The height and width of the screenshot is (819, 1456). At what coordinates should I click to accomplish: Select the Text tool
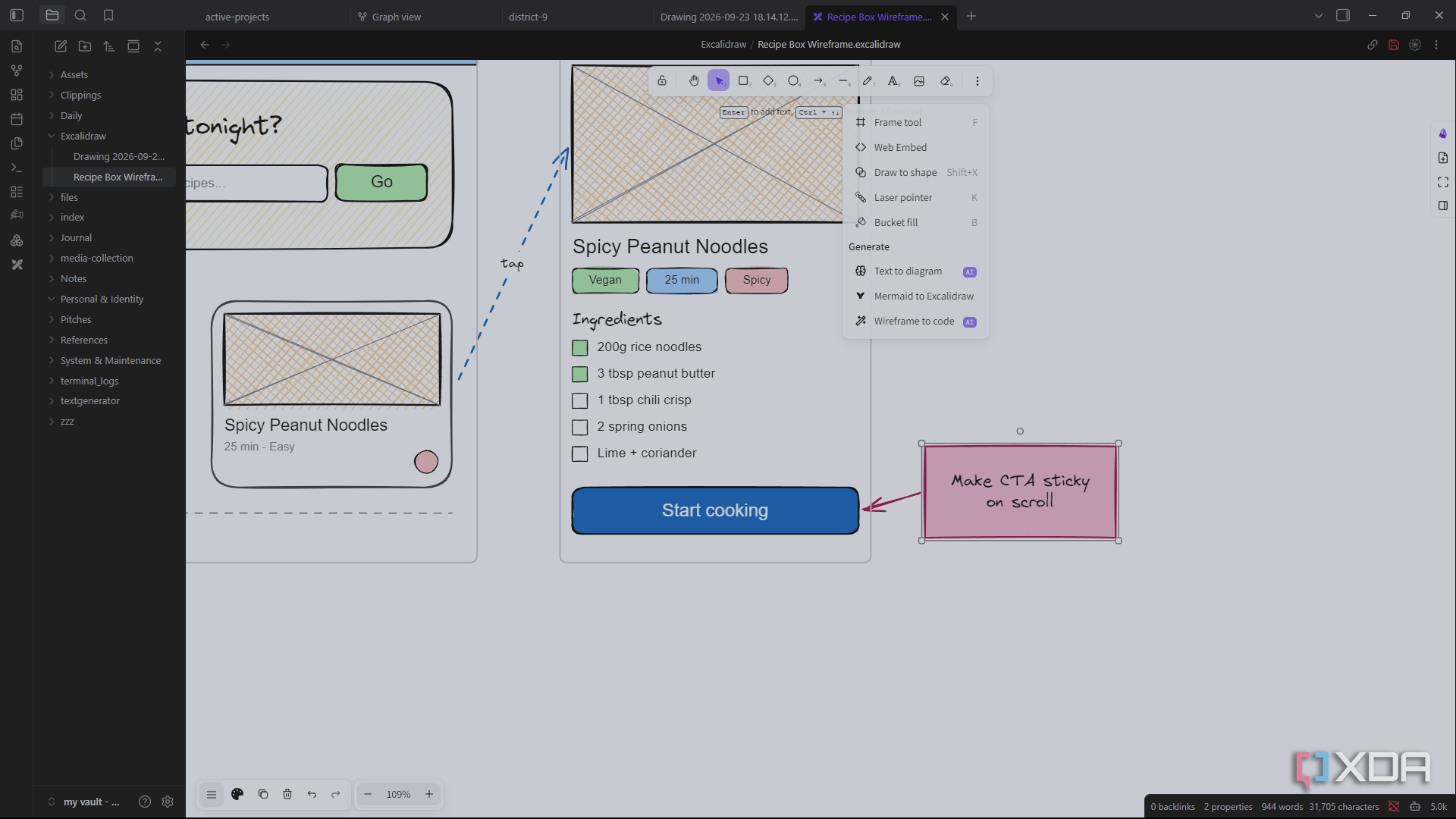coord(894,81)
